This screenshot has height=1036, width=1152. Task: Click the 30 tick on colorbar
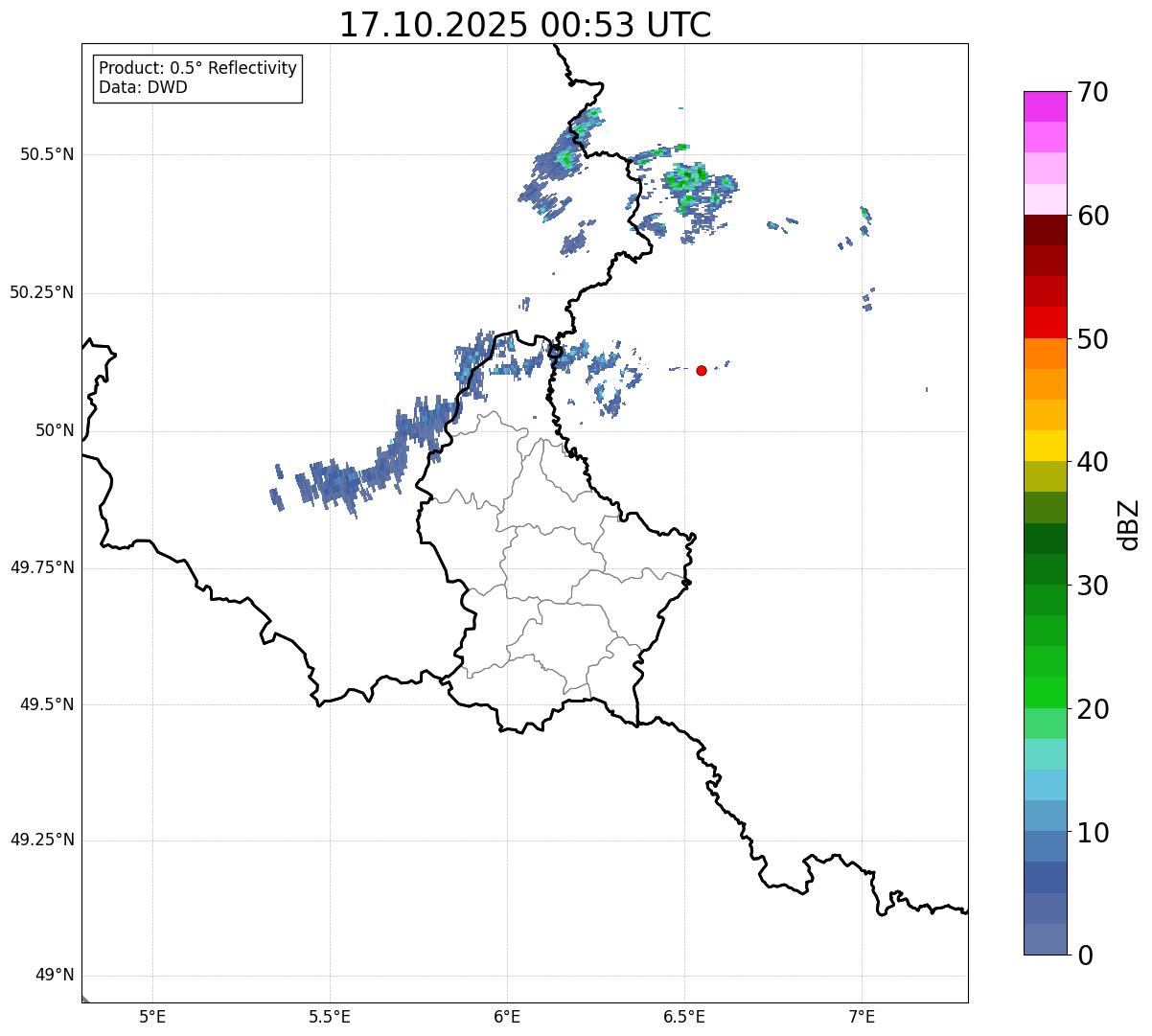click(x=1093, y=586)
